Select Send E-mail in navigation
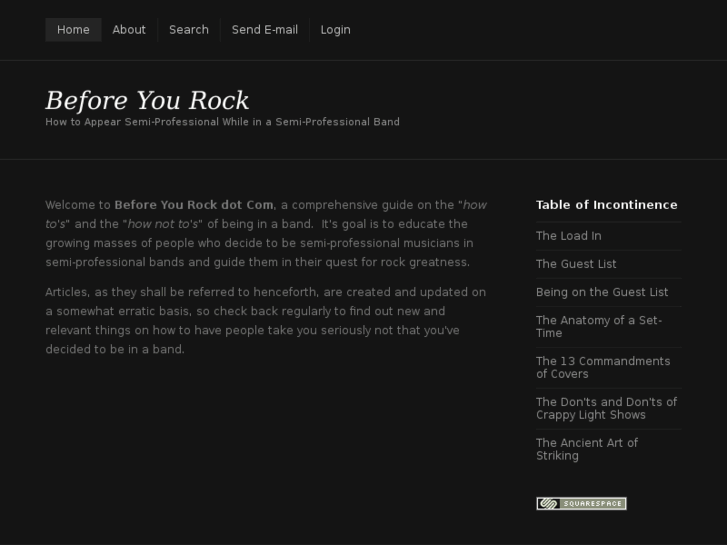This screenshot has height=545, width=727. coord(265,30)
